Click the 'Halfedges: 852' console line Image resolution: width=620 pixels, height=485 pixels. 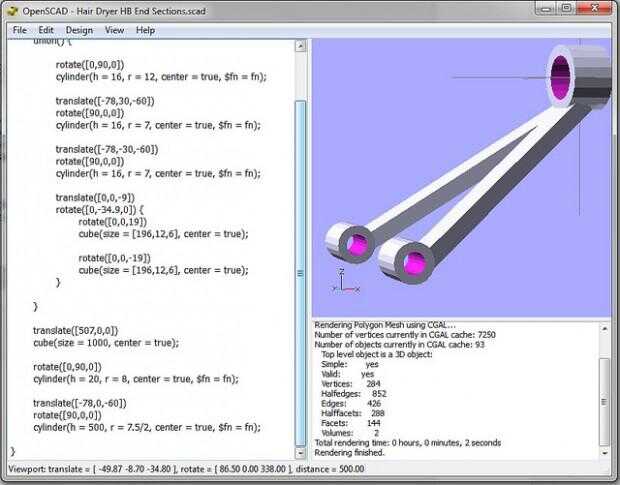tap(353, 394)
